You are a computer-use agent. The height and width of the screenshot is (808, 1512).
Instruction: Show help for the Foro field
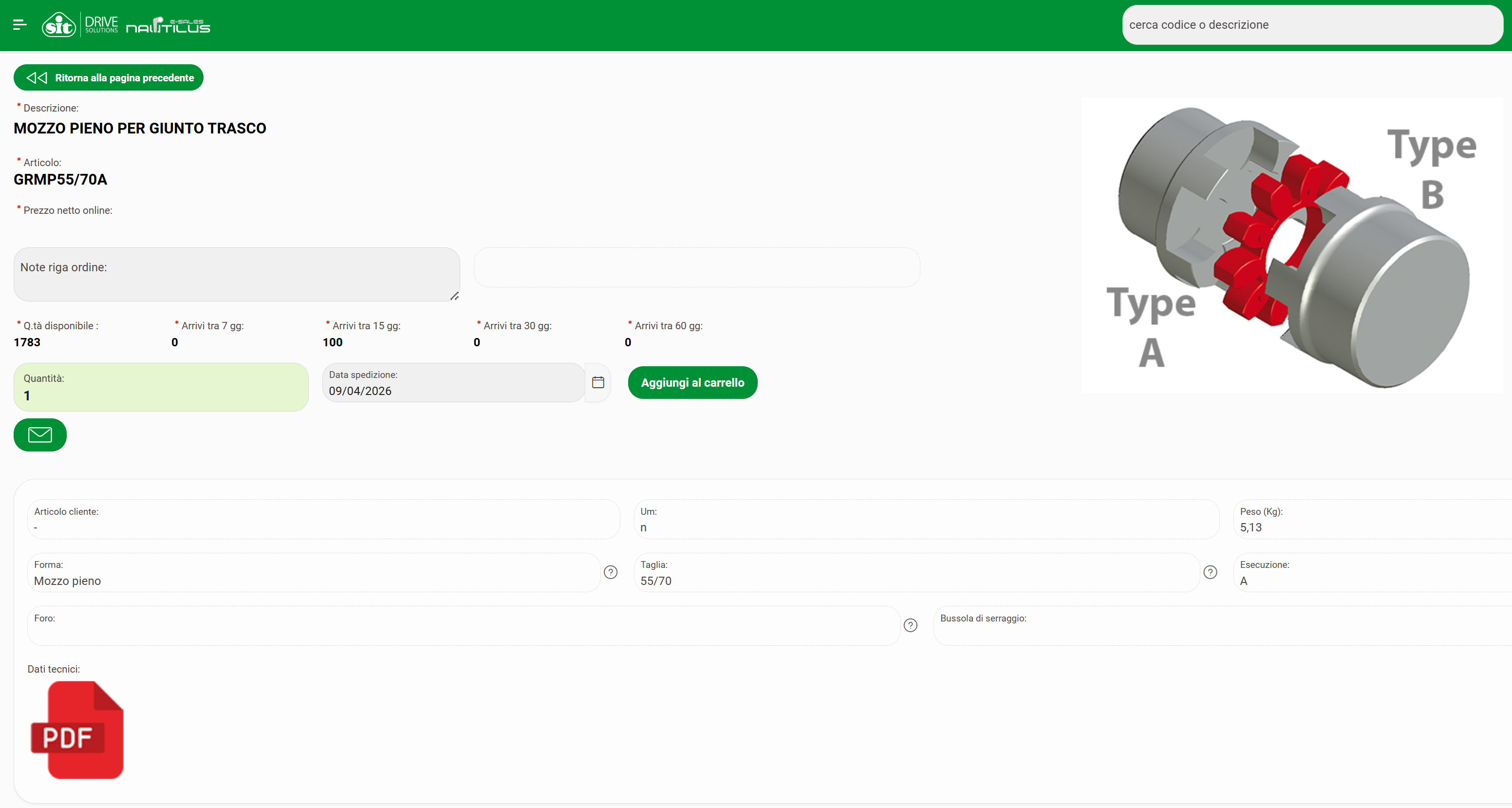coord(910,625)
